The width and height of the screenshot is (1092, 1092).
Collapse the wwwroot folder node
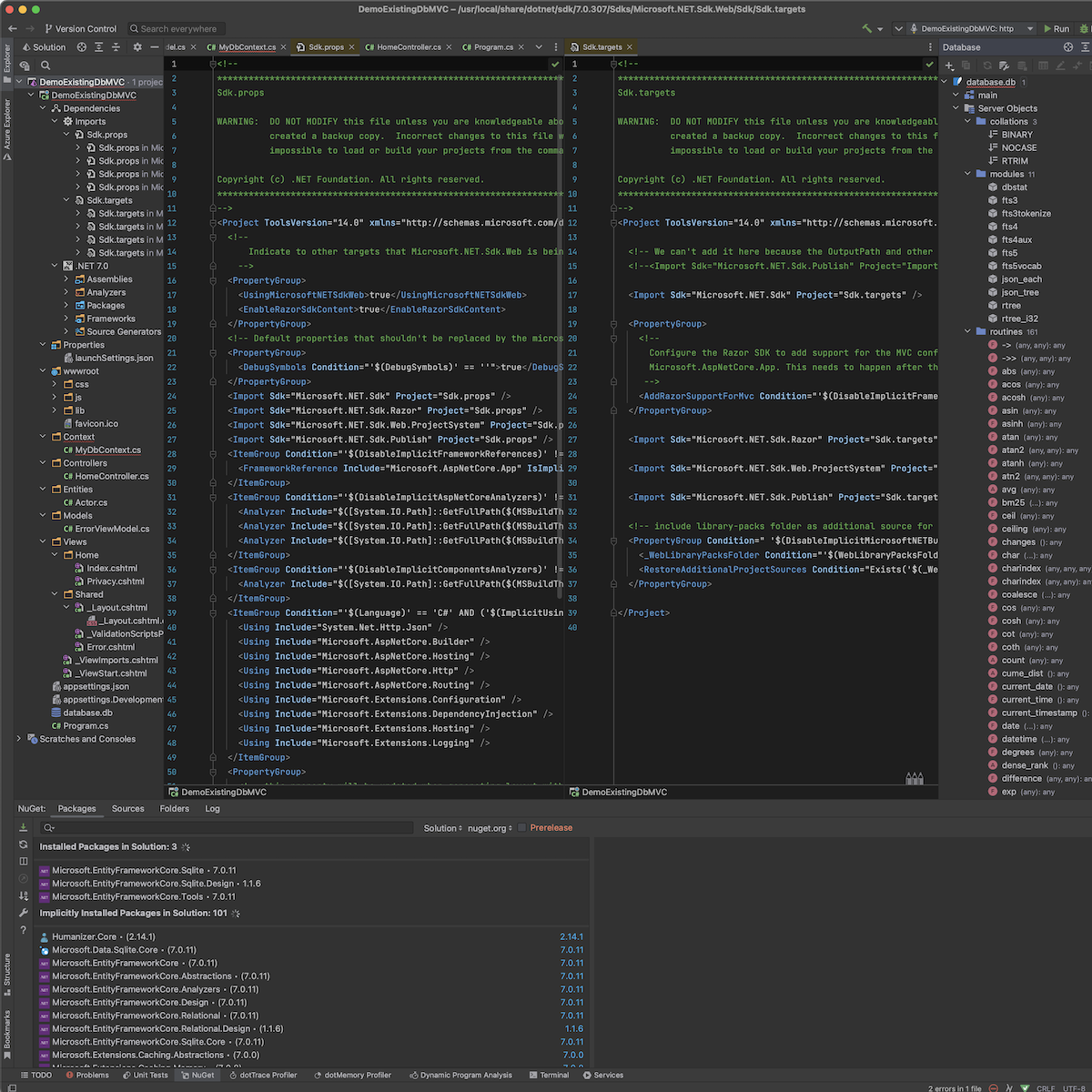(43, 371)
